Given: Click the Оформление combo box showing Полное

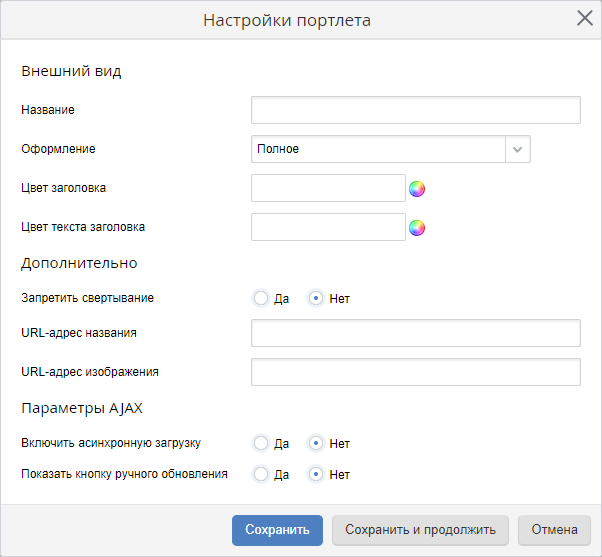Looking at the screenshot, I should point(378,149).
